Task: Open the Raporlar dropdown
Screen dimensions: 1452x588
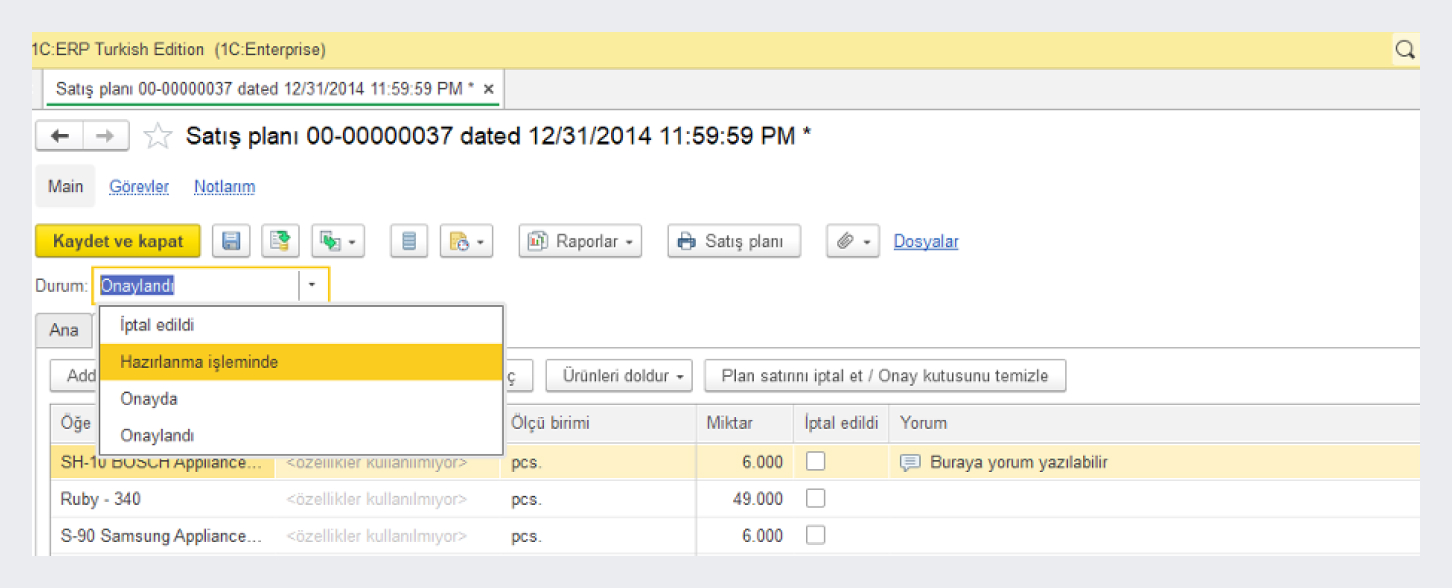Action: (x=580, y=241)
